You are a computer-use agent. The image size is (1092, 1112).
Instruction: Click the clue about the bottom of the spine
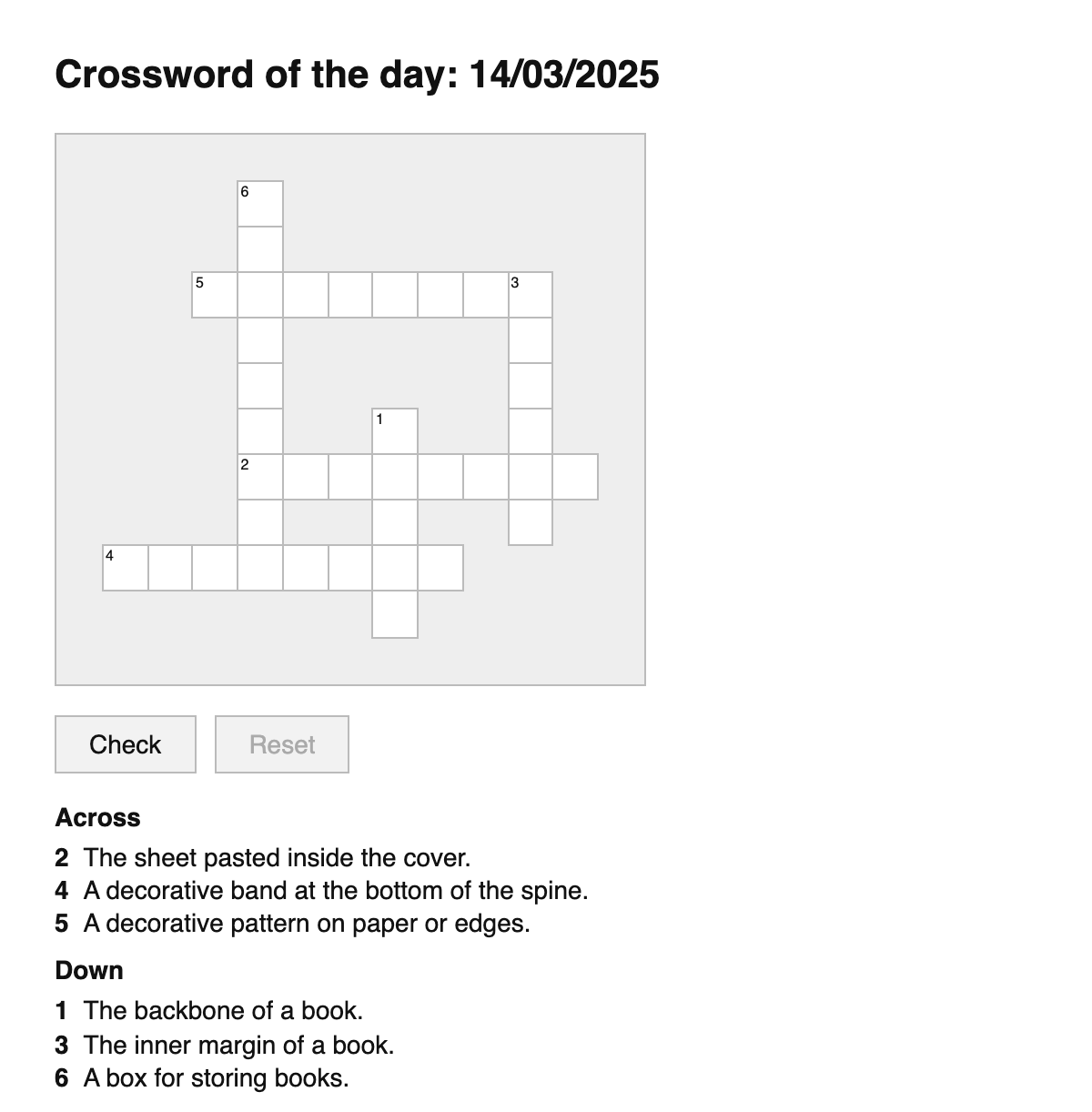coord(335,890)
